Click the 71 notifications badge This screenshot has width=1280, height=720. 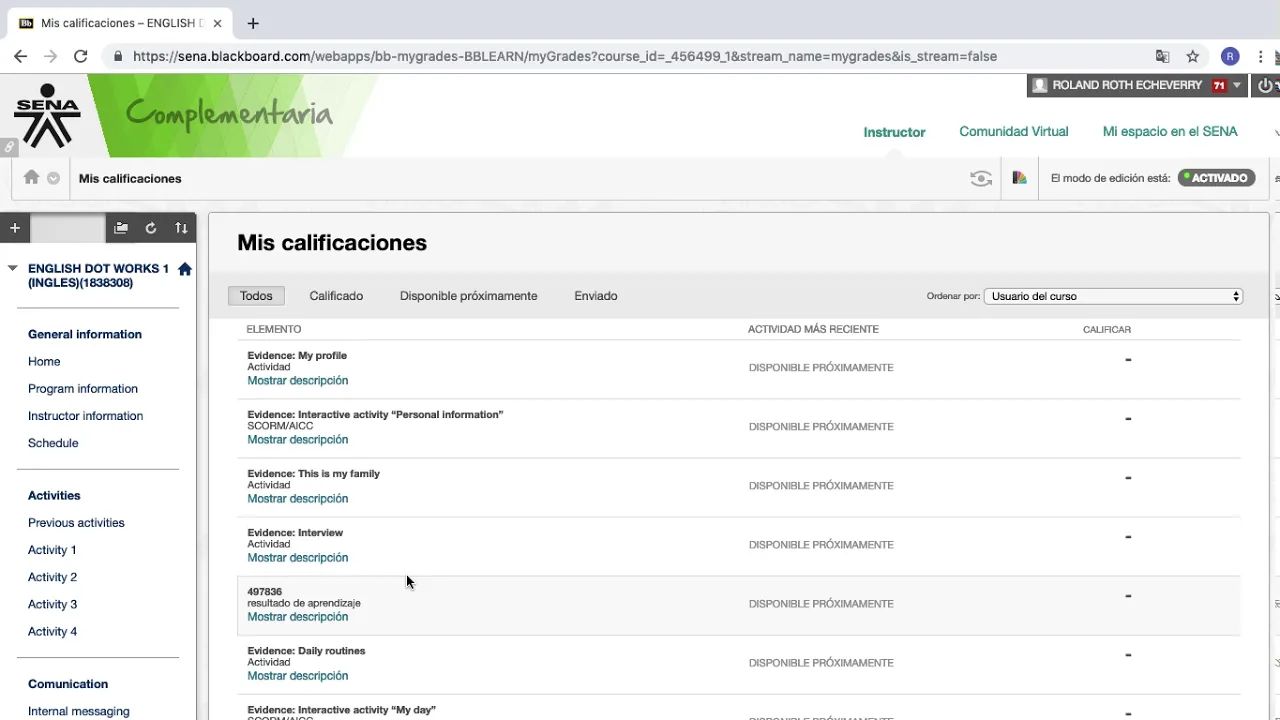[1219, 86]
